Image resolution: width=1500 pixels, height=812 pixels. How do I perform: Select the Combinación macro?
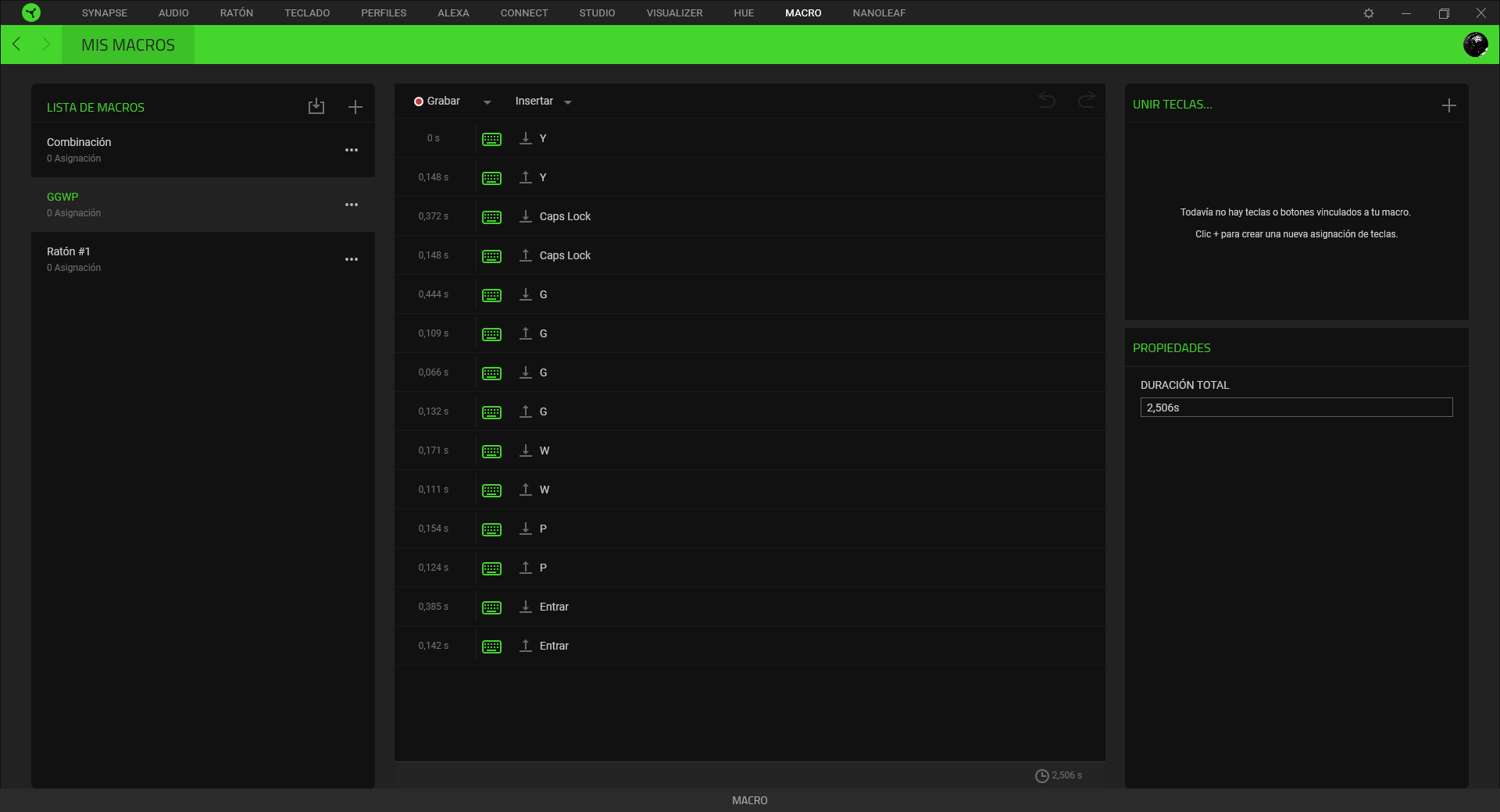coord(203,150)
